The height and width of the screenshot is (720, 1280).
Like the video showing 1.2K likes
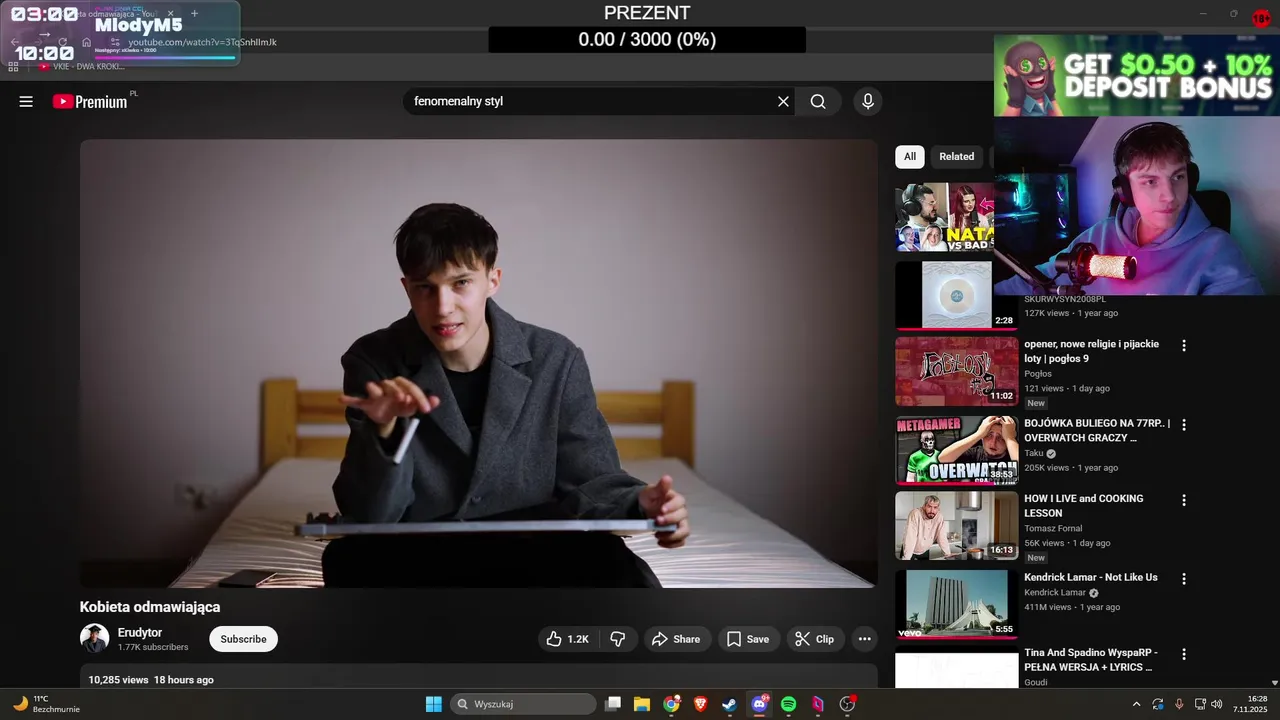coord(567,639)
